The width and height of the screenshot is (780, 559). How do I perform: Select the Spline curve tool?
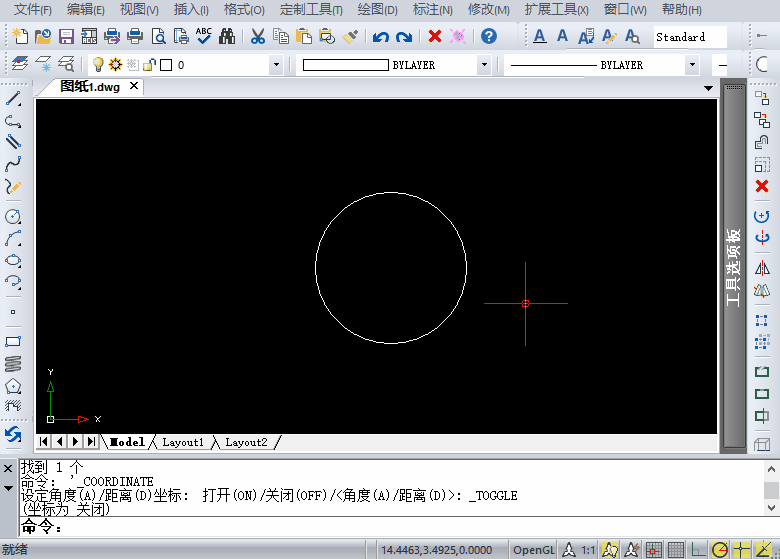13,164
